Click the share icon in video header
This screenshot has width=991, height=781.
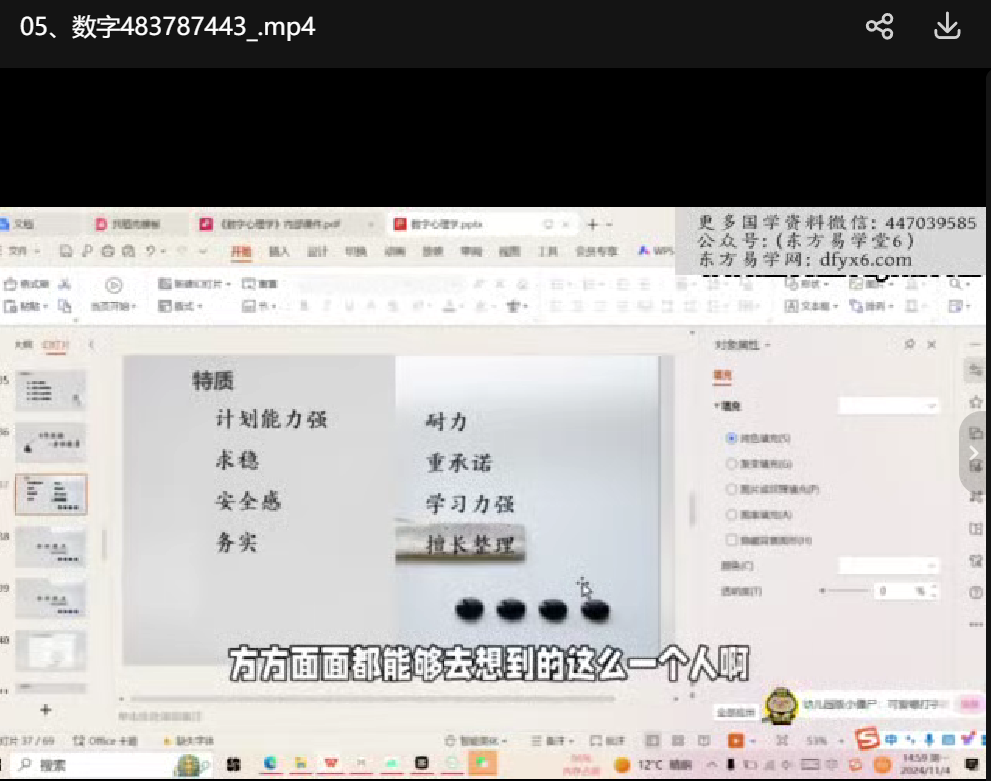[x=879, y=27]
